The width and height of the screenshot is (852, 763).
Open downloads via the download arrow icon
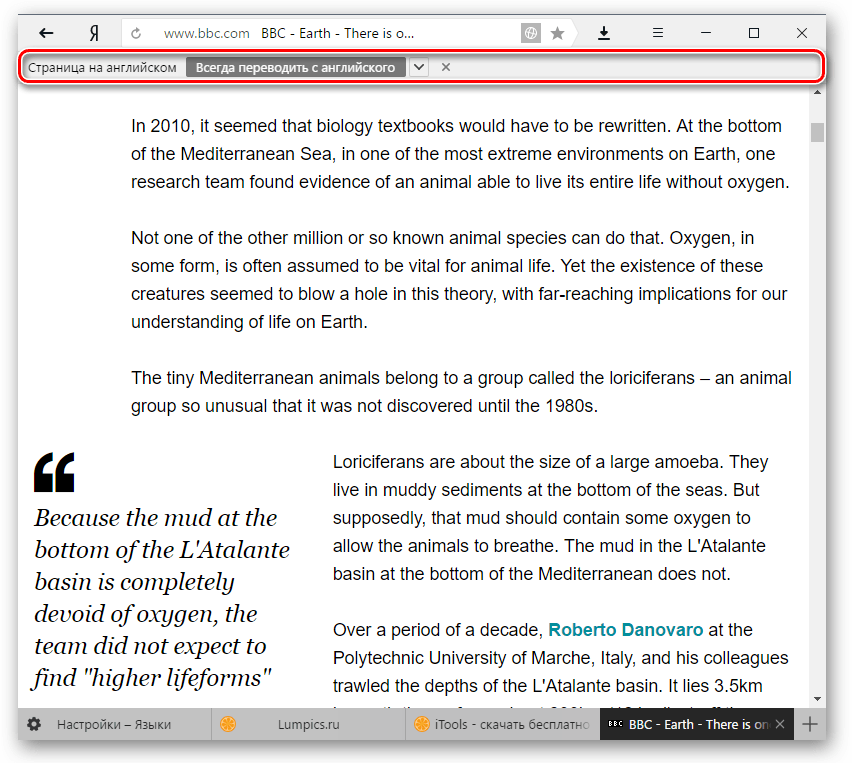pos(604,34)
